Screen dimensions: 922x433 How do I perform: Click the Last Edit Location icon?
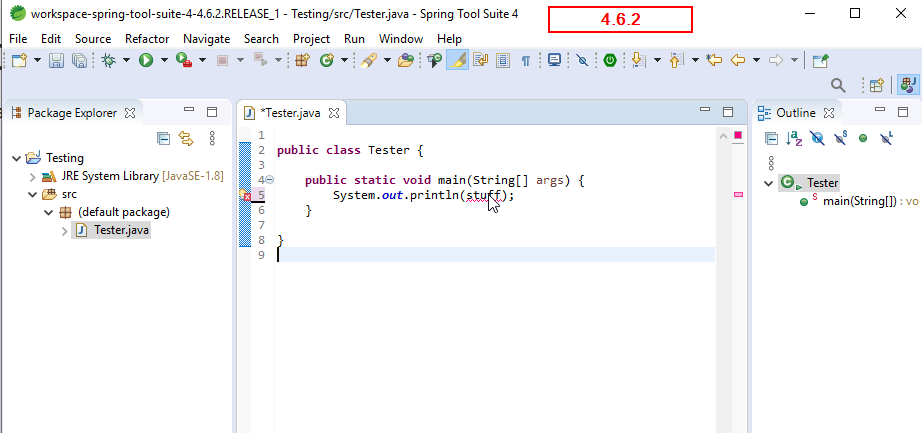[714, 60]
